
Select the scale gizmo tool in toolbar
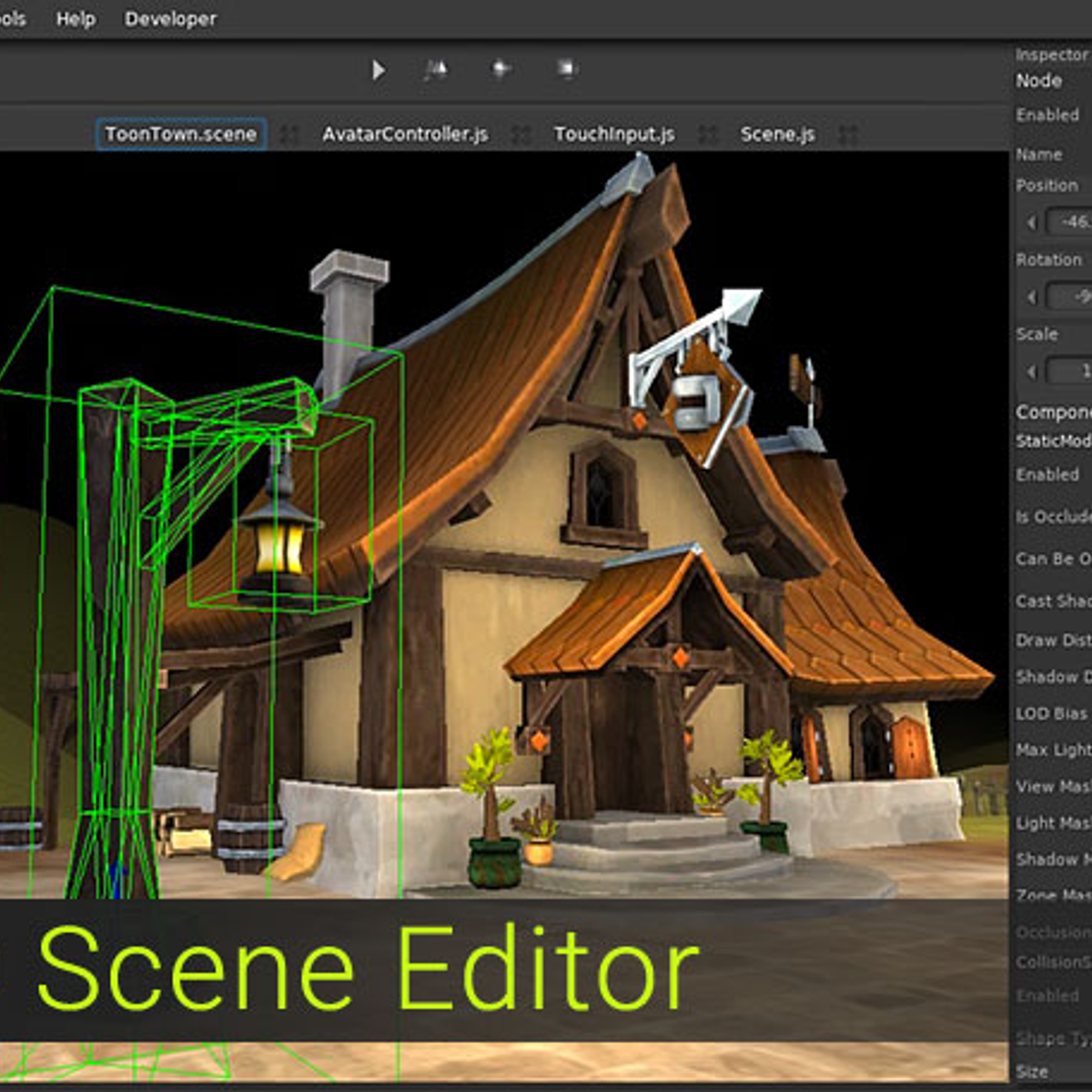point(566,69)
